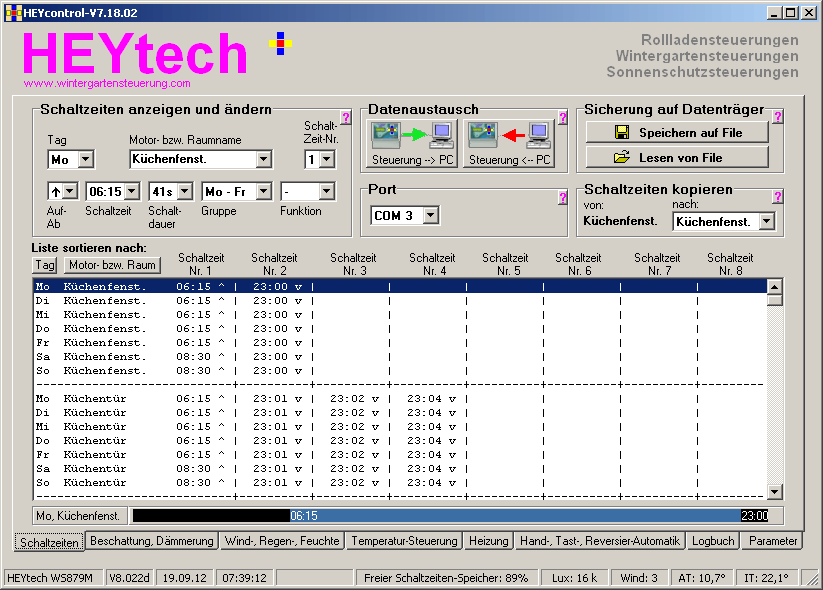823x590 pixels.
Task: Click the list scrollbar up arrow
Action: [775, 287]
